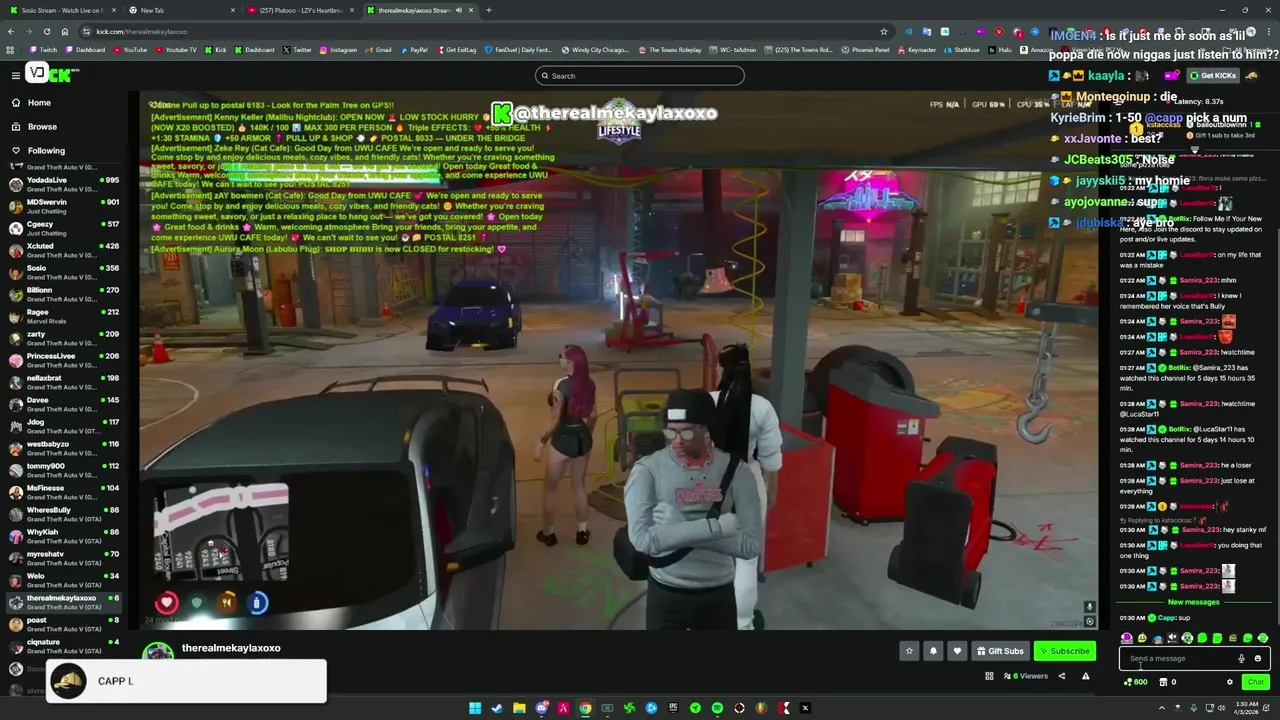Open Cgeezy channel from following list
Viewport: 1280px width, 720px height.
63,228
